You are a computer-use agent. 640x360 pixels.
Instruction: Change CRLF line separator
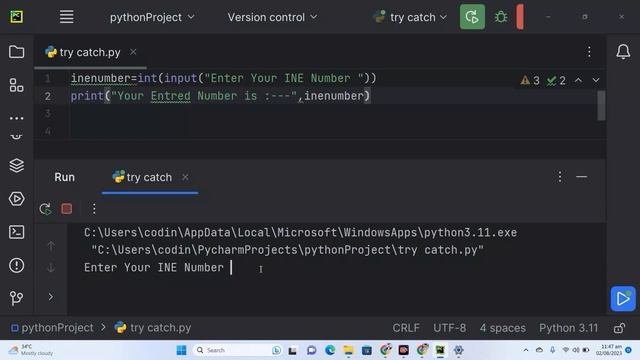(x=406, y=328)
